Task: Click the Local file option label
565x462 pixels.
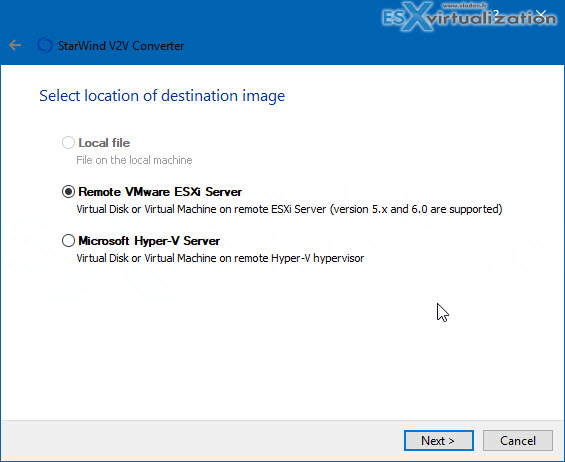Action: pyautogui.click(x=104, y=143)
